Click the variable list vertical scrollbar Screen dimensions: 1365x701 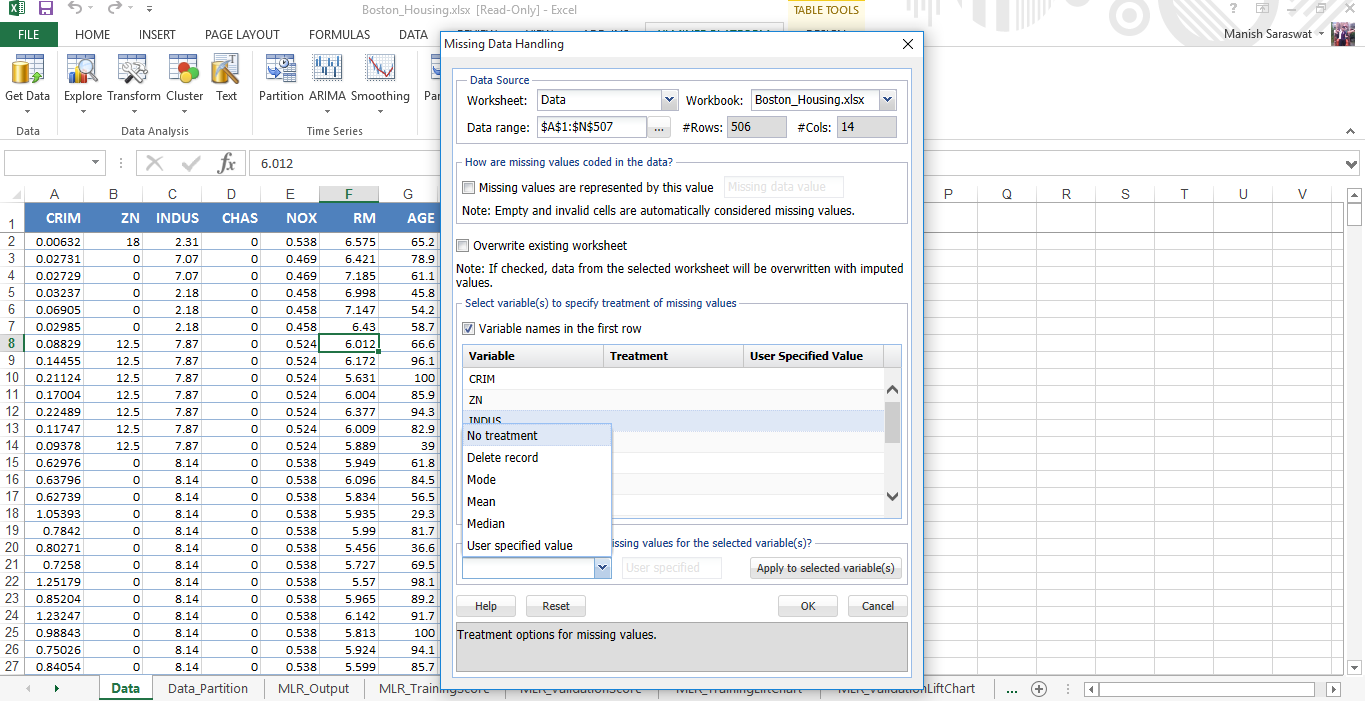892,422
